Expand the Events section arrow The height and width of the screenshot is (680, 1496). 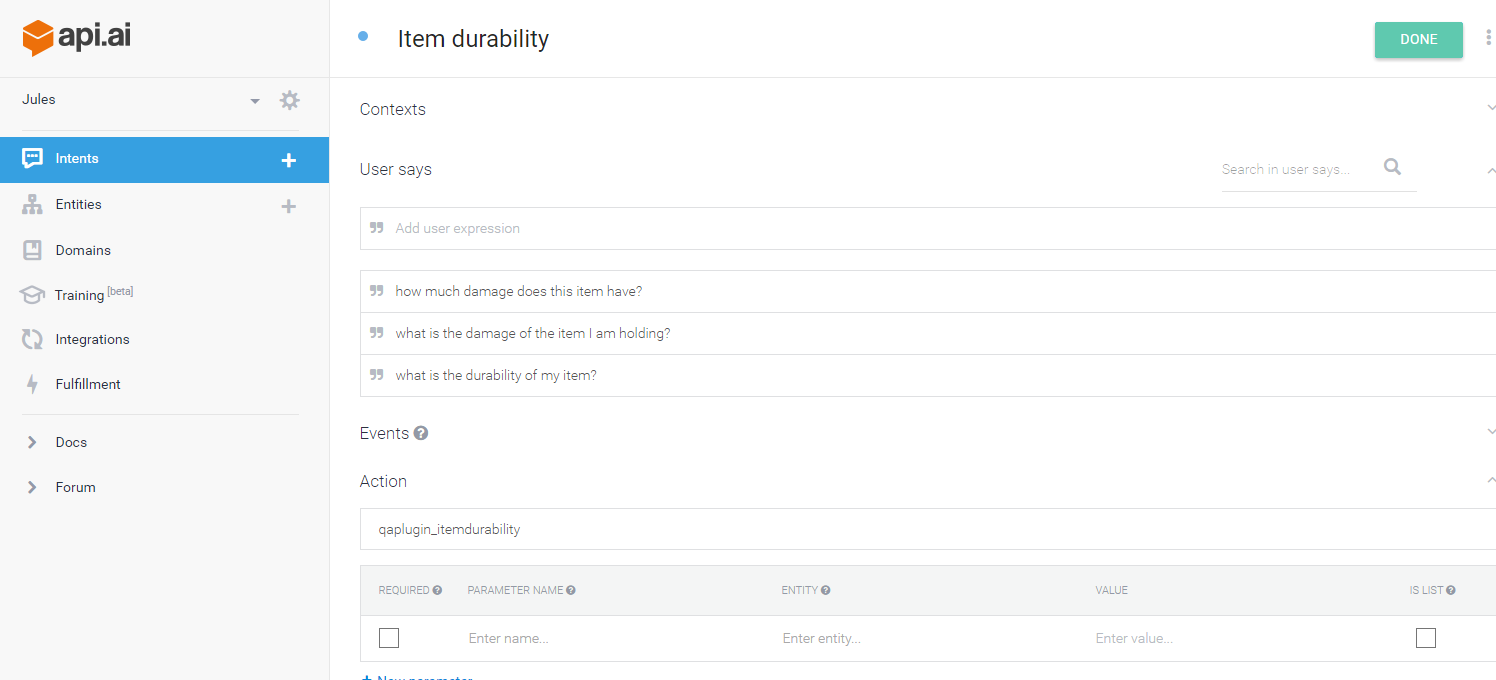pyautogui.click(x=1491, y=432)
